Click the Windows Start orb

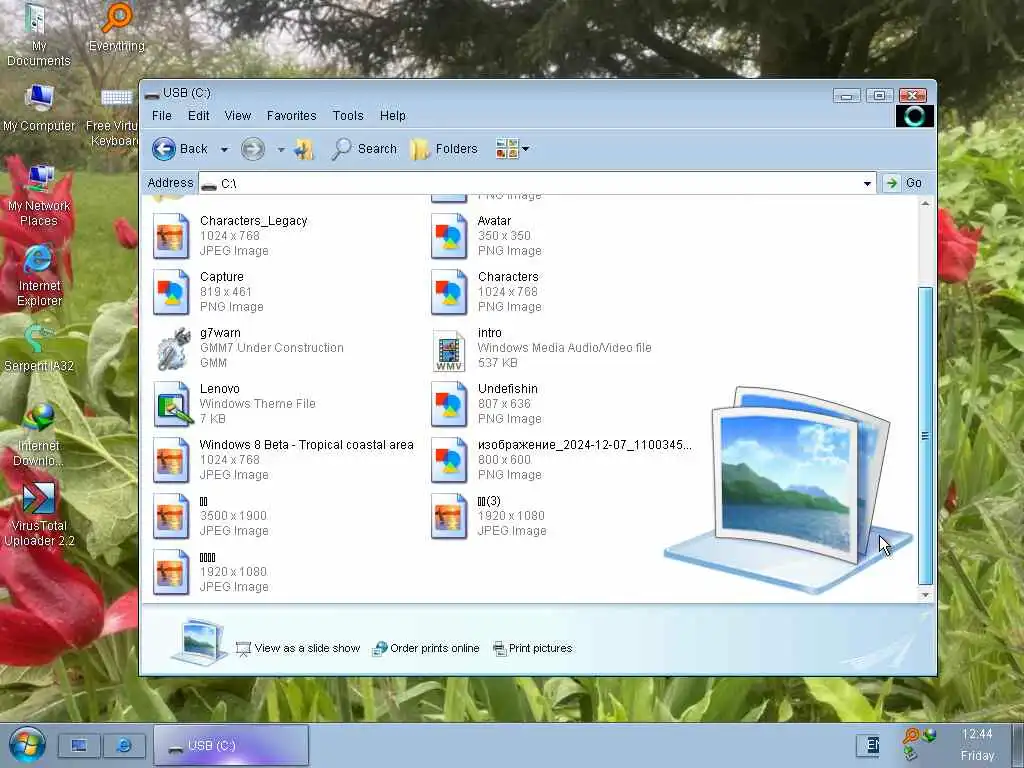point(27,745)
